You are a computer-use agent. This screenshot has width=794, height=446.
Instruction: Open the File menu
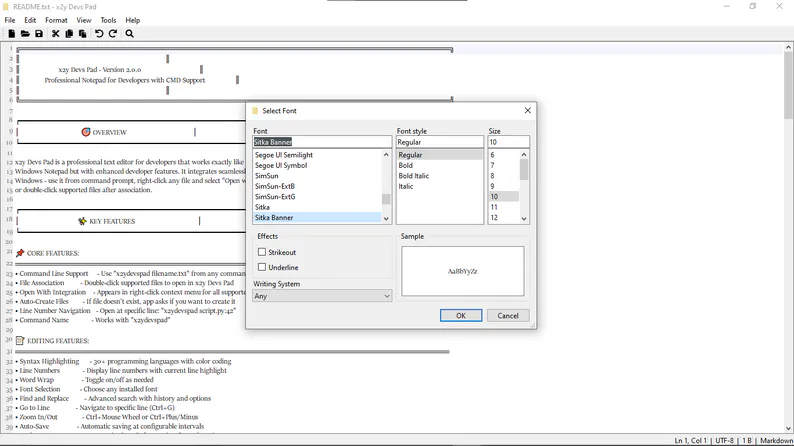click(x=10, y=20)
